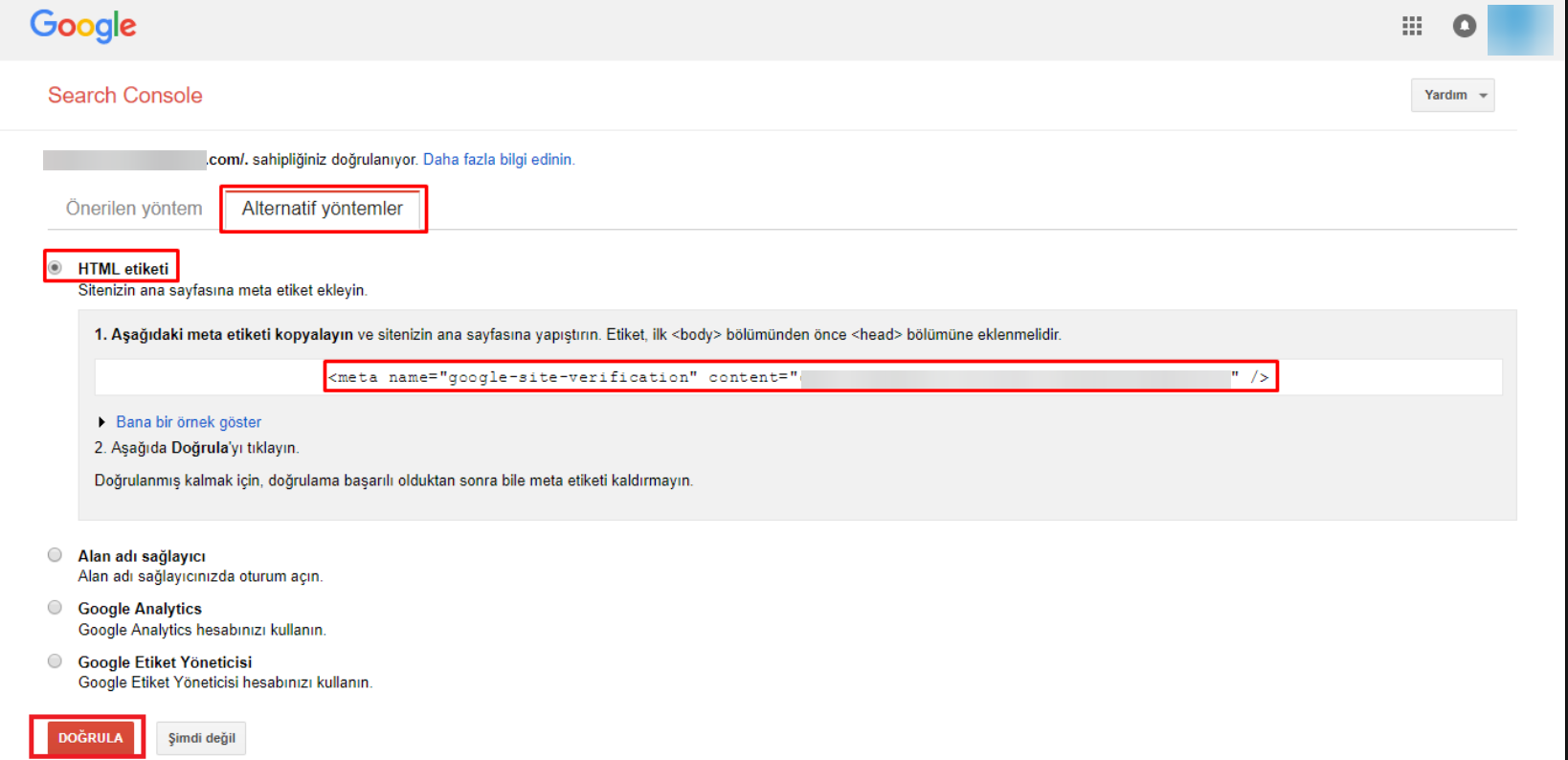Open the Daha fazla bilgi edinin link
Image resolution: width=1568 pixels, height=760 pixels.
[499, 160]
